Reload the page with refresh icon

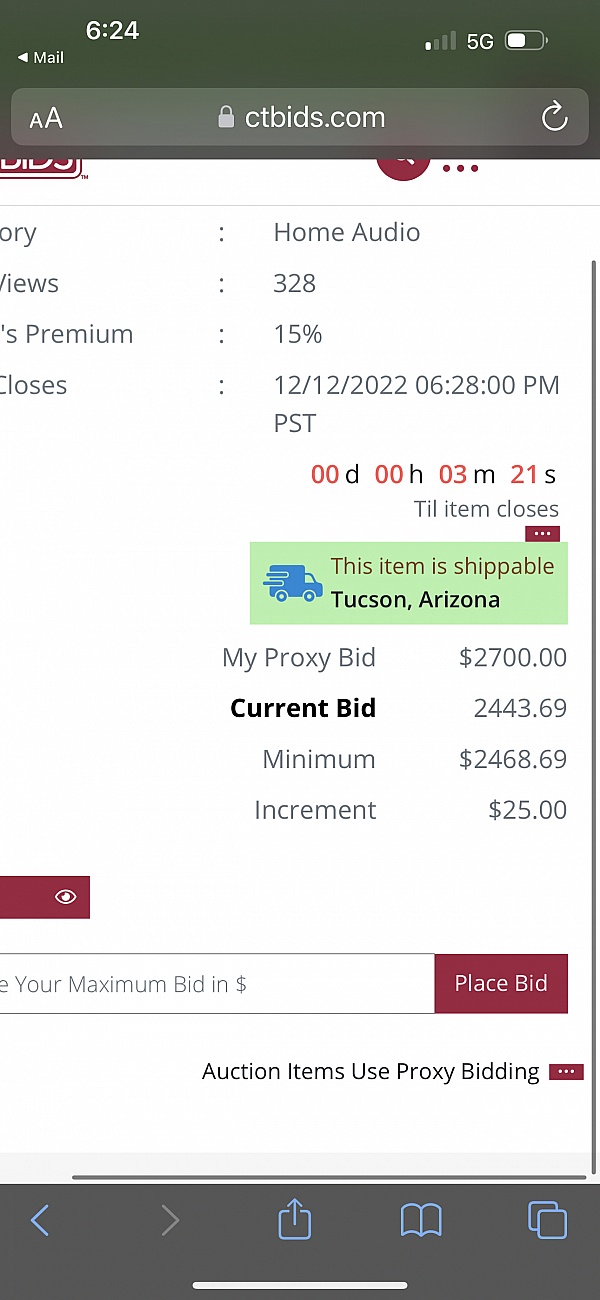pos(554,117)
